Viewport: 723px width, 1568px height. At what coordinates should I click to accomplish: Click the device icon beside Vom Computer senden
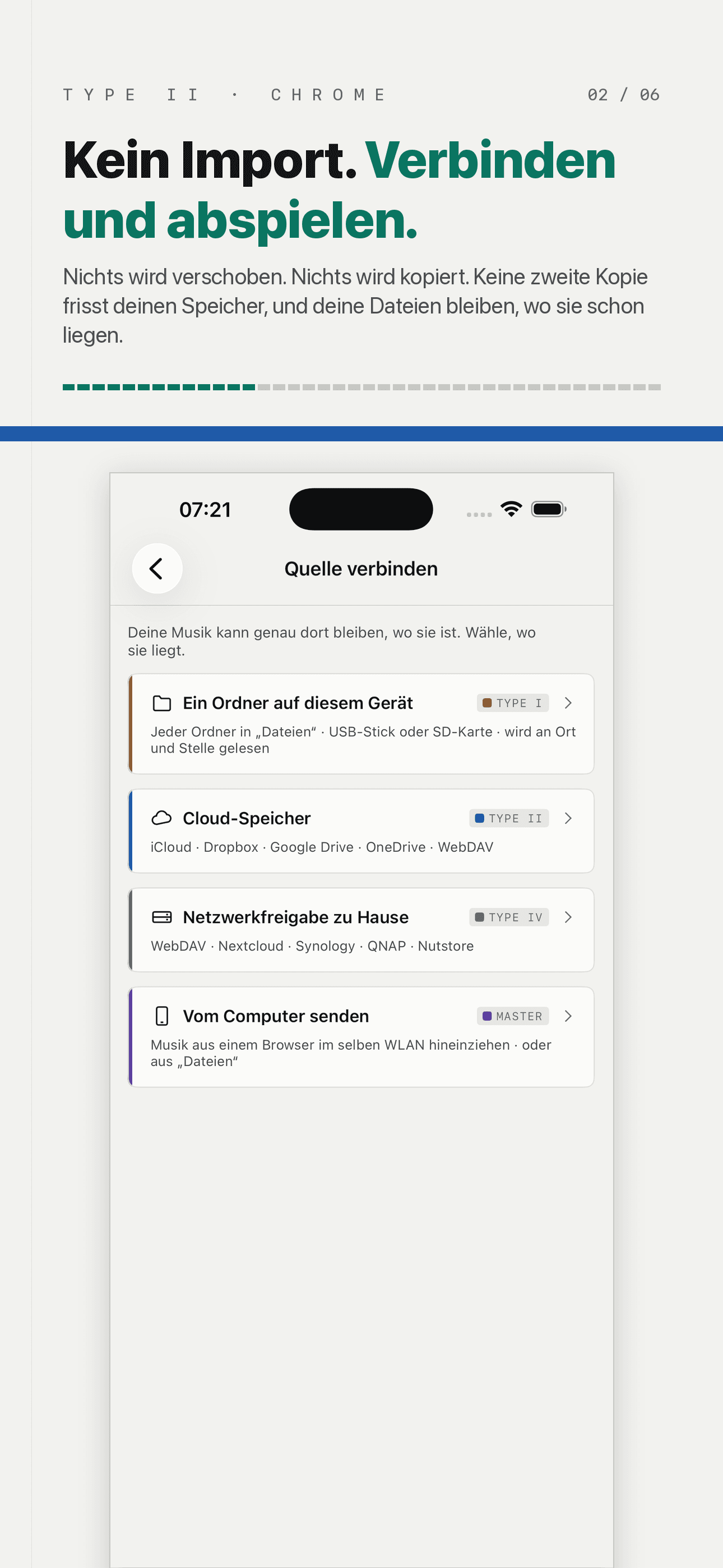(x=161, y=1016)
